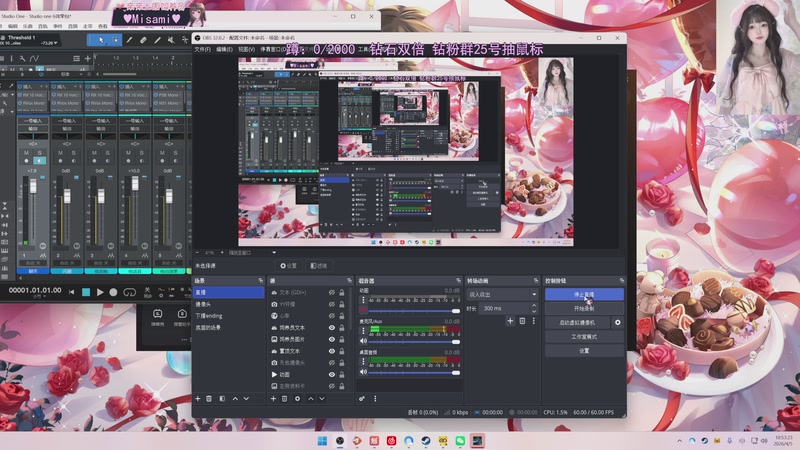The height and width of the screenshot is (450, 800).
Task: Adjust channel 4 fader in Studio One
Action: pyautogui.click(x=135, y=183)
